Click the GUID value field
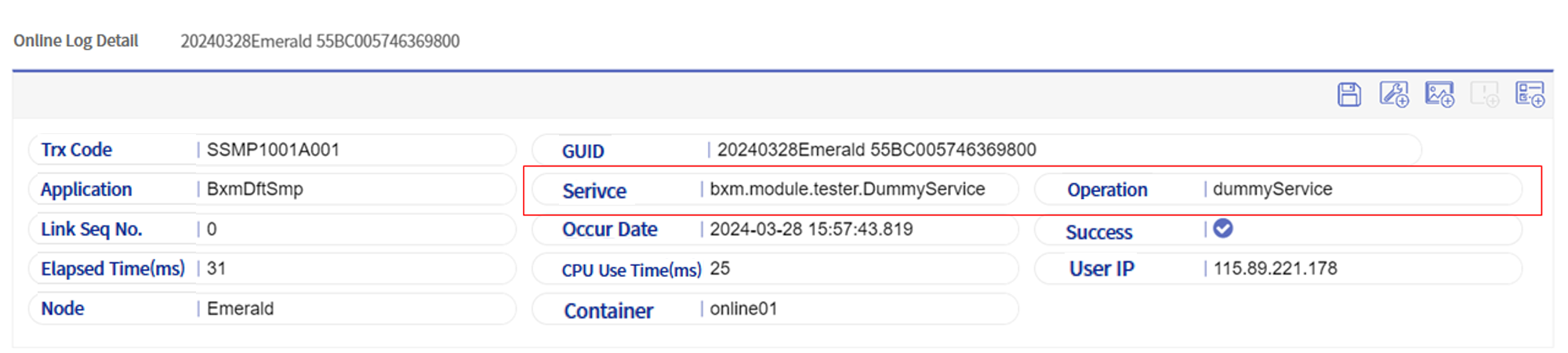 coord(877,150)
